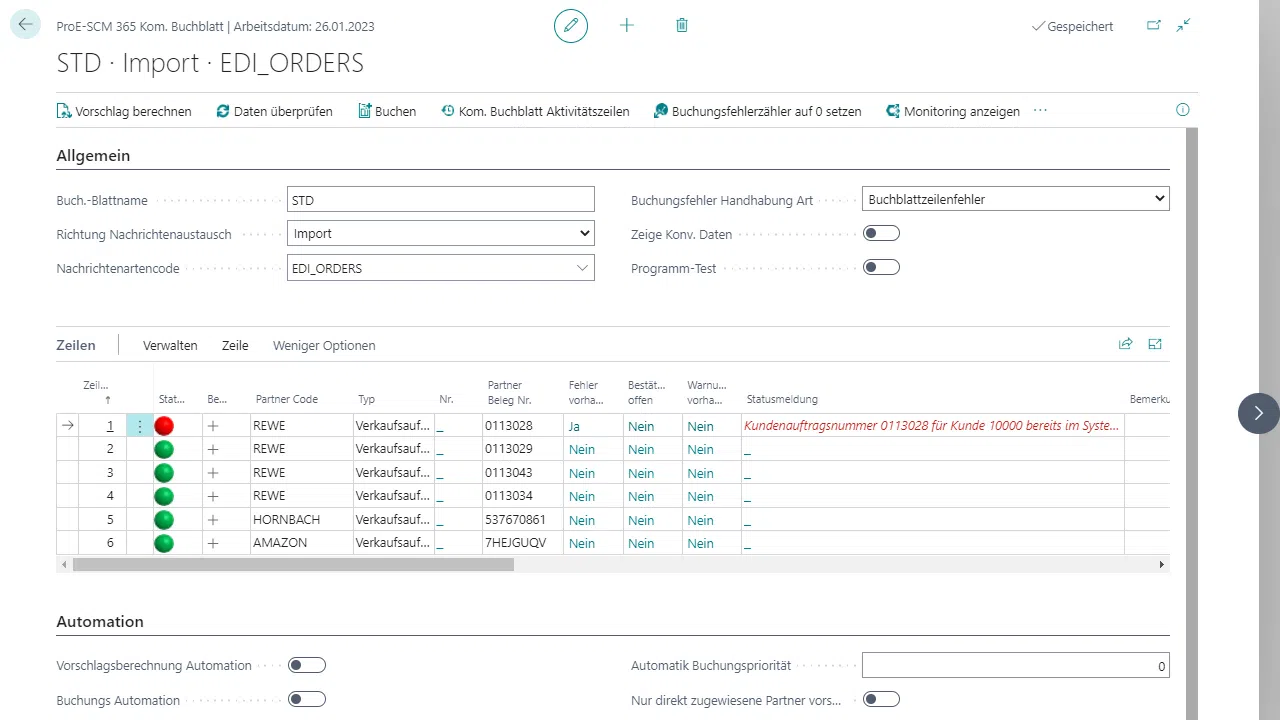Image resolution: width=1280 pixels, height=720 pixels.
Task: Add a new record with plus icon
Action: (x=627, y=26)
